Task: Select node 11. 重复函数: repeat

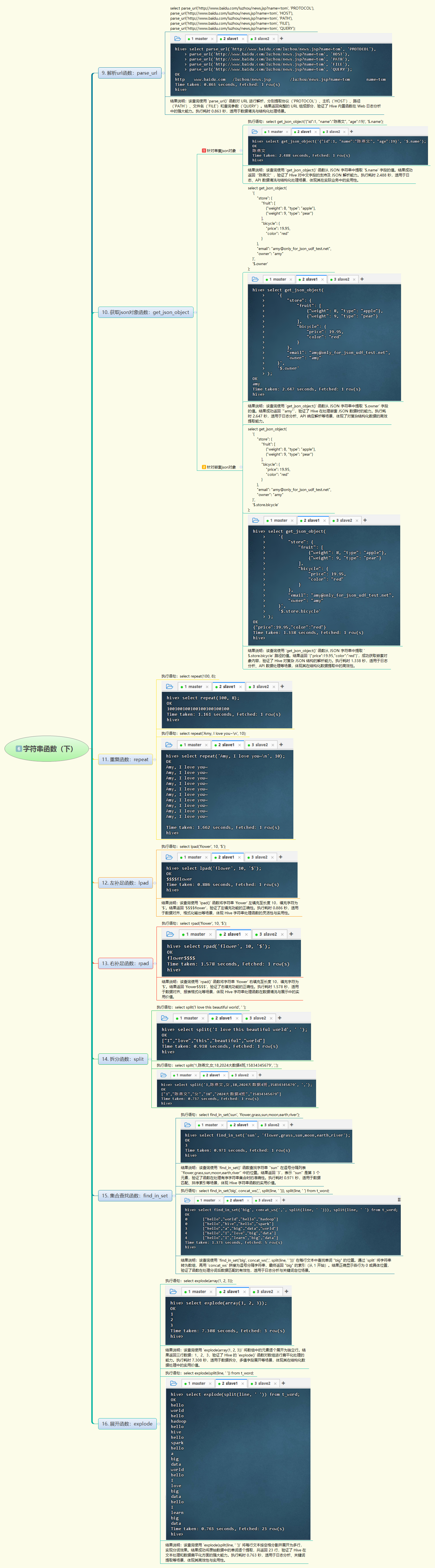Action: pyautogui.click(x=125, y=759)
